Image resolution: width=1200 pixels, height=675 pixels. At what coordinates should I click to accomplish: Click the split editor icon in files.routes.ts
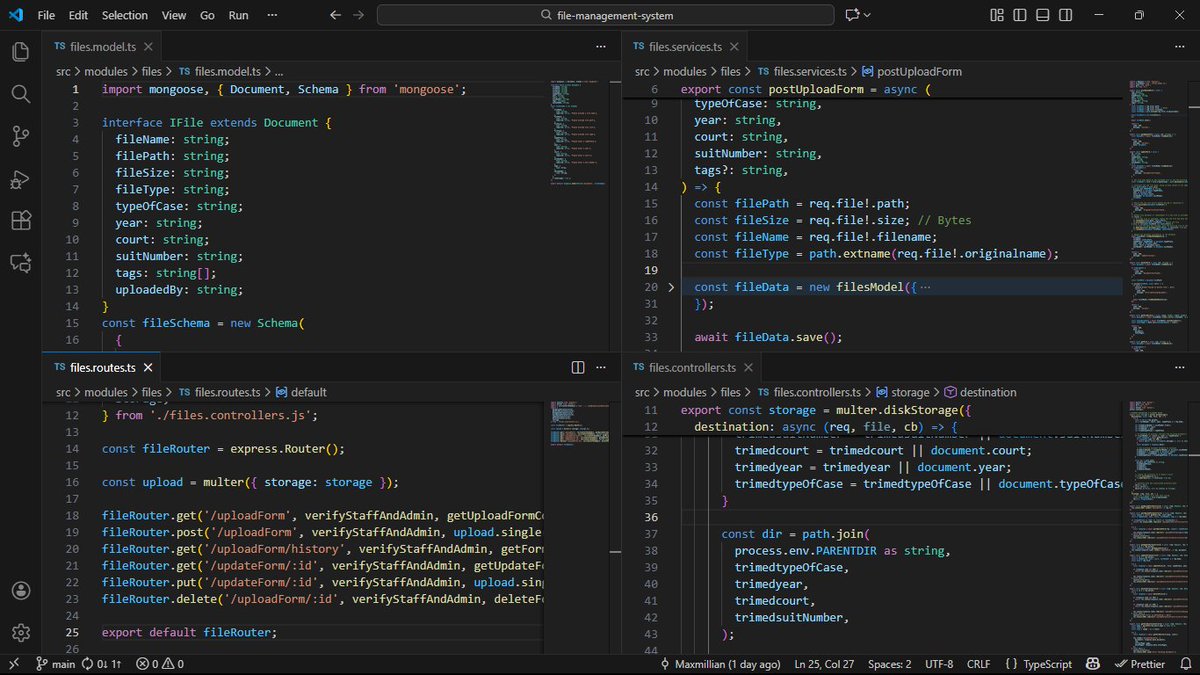pos(578,368)
